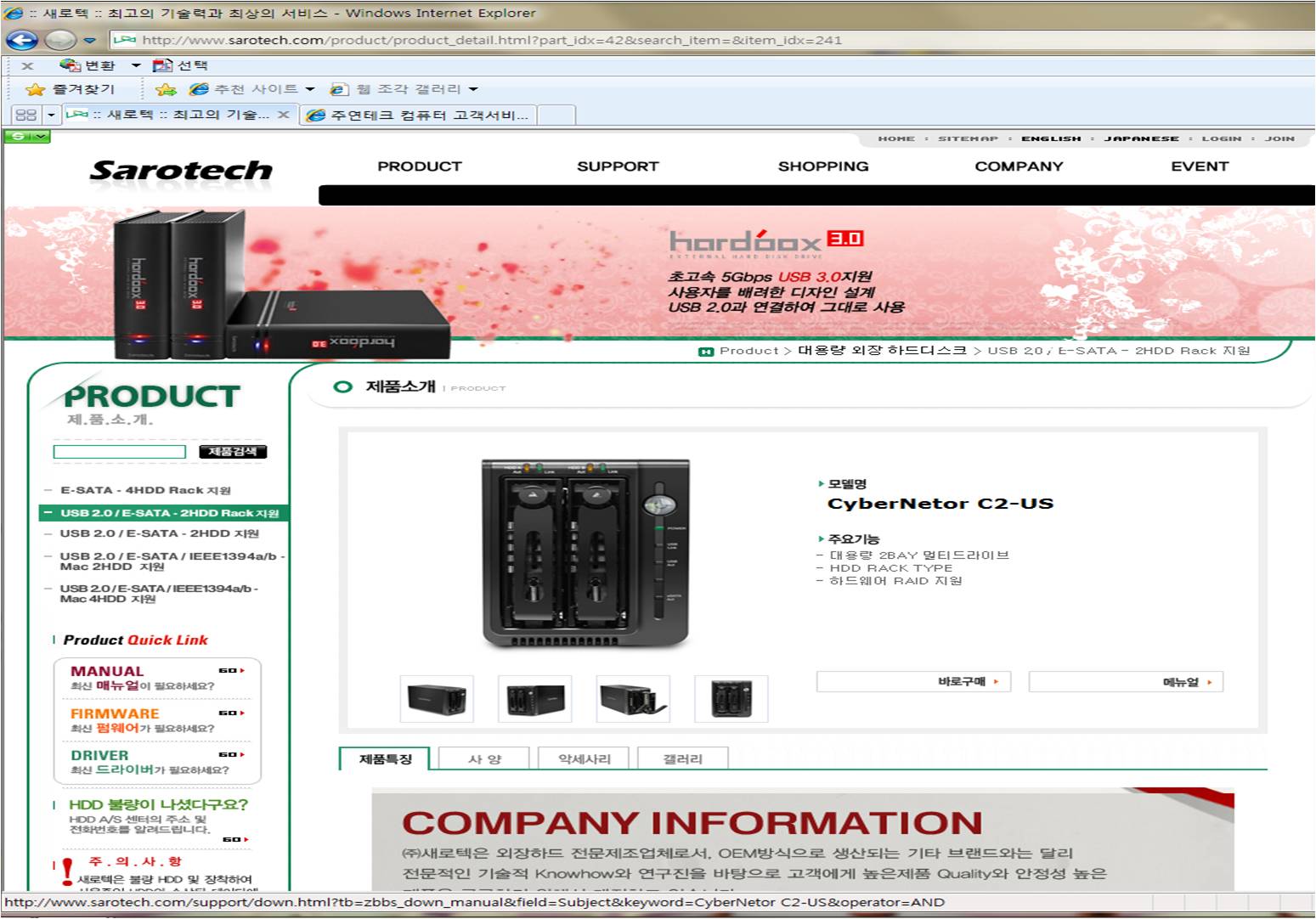Open the FIRMWARE quick link heading
The image size is (1316, 919).
pos(115,713)
